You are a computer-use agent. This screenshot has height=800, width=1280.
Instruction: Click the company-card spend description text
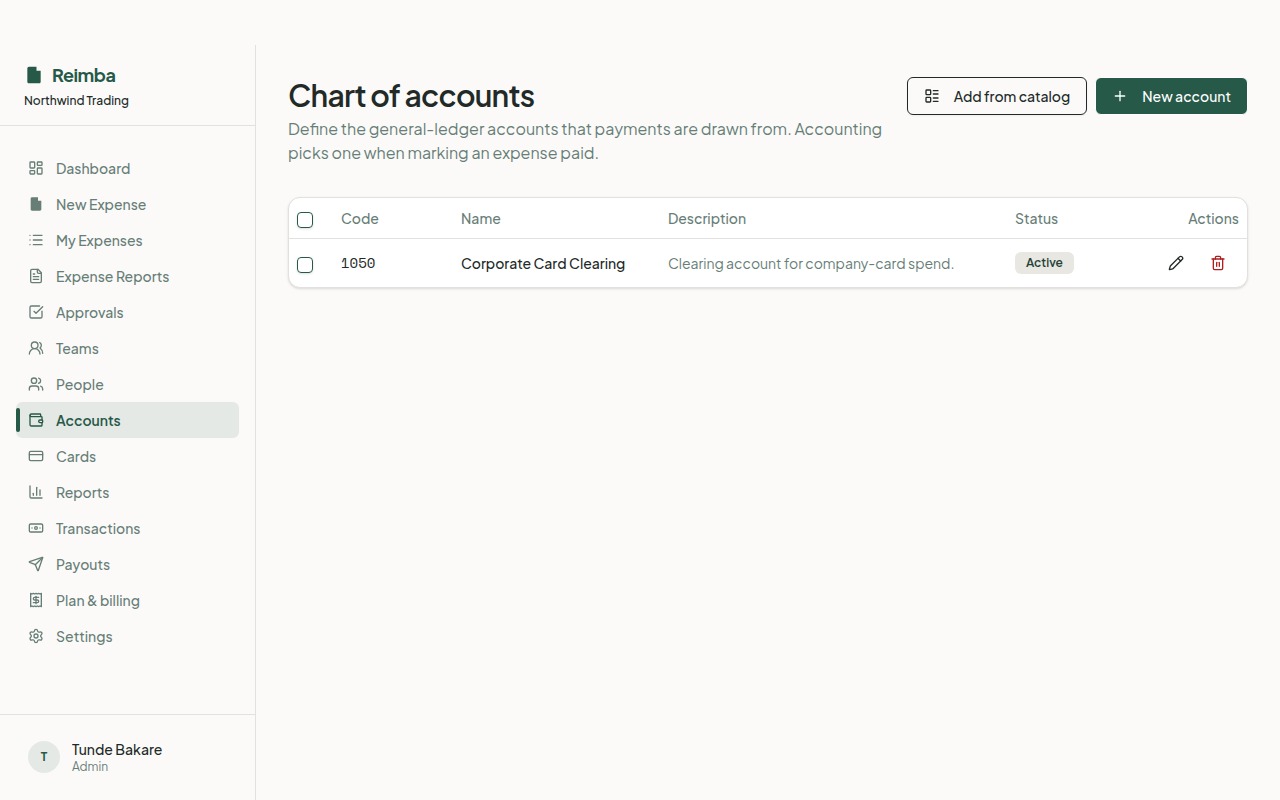(811, 263)
